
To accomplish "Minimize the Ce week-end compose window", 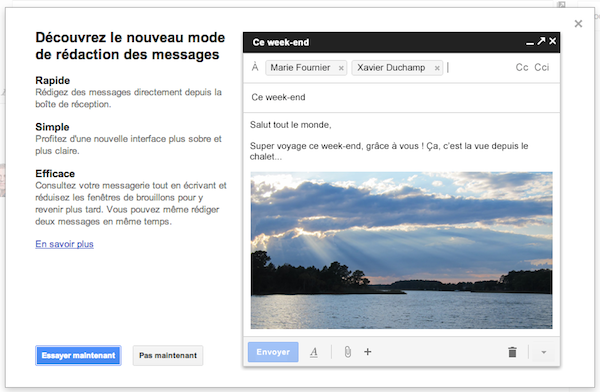I will click(530, 44).
